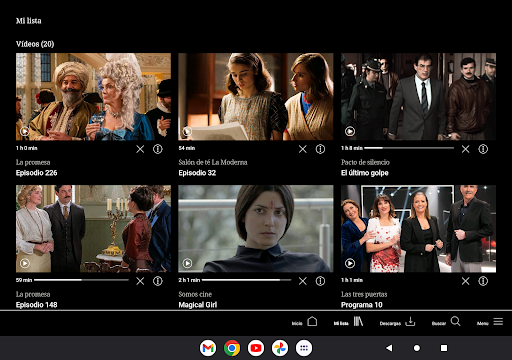
Task: Remove El último golpe from list
Action: [466, 149]
